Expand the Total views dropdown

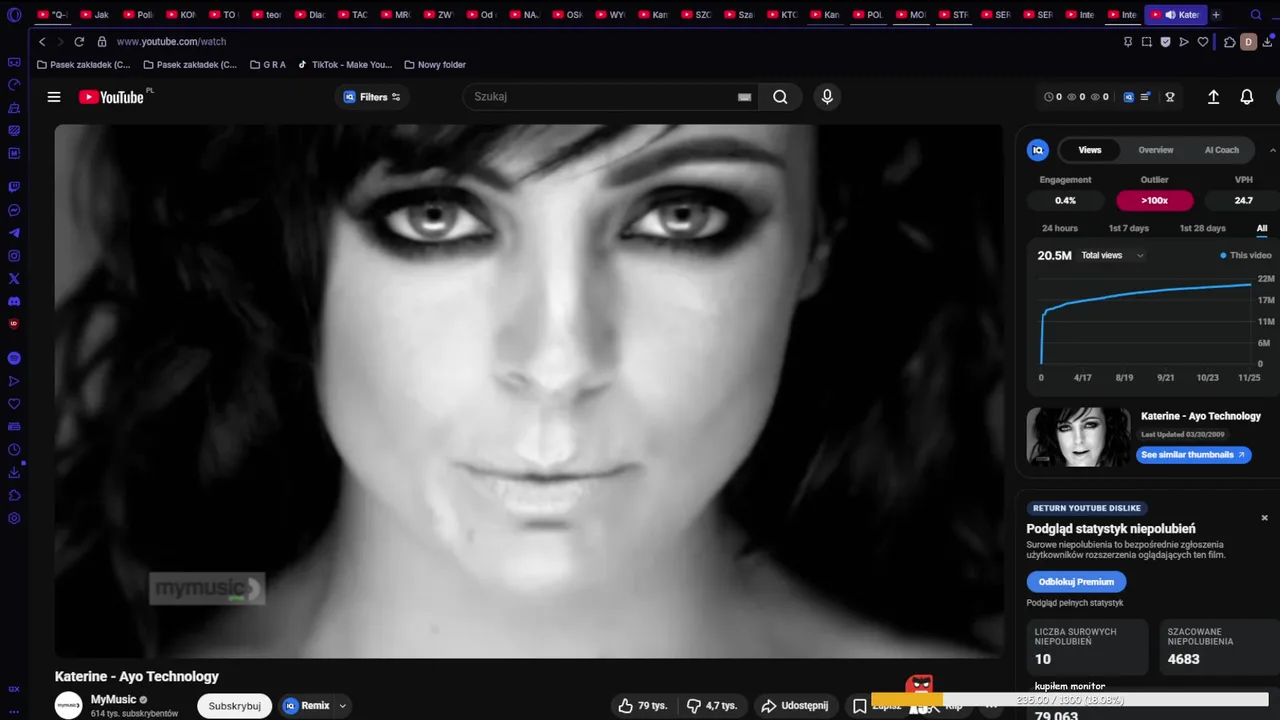[x=1113, y=255]
